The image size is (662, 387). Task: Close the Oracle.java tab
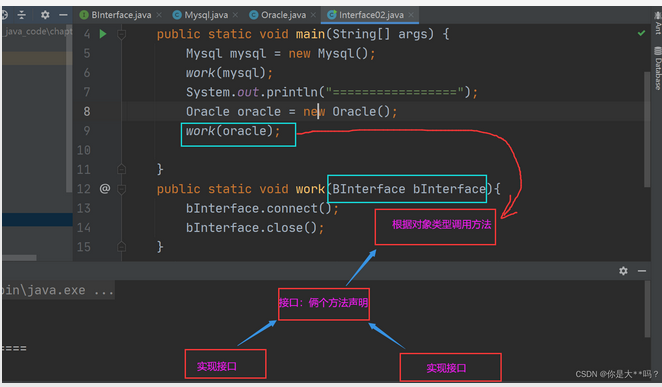[x=313, y=15]
